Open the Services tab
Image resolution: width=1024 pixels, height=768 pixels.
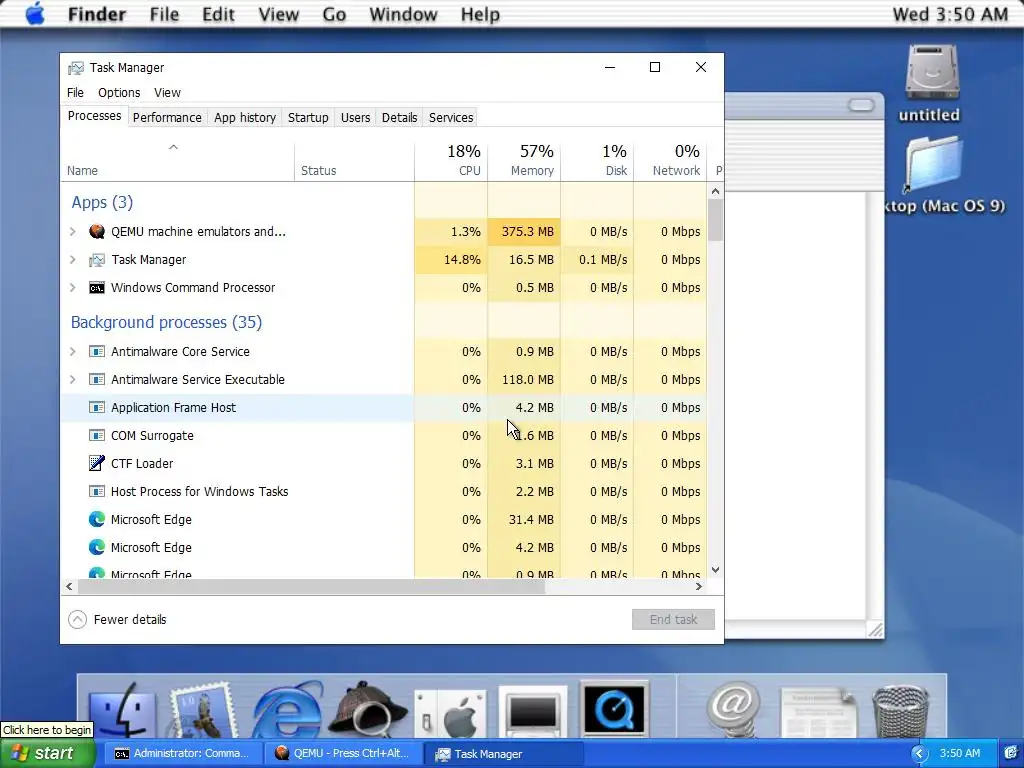[x=451, y=118]
